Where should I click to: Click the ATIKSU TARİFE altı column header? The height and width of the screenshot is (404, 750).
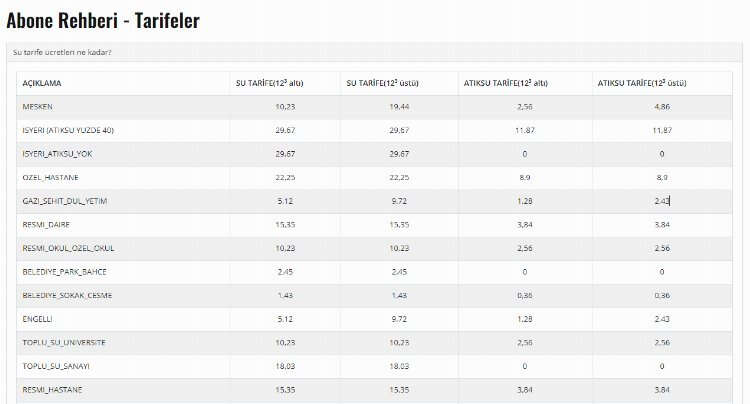506,83
